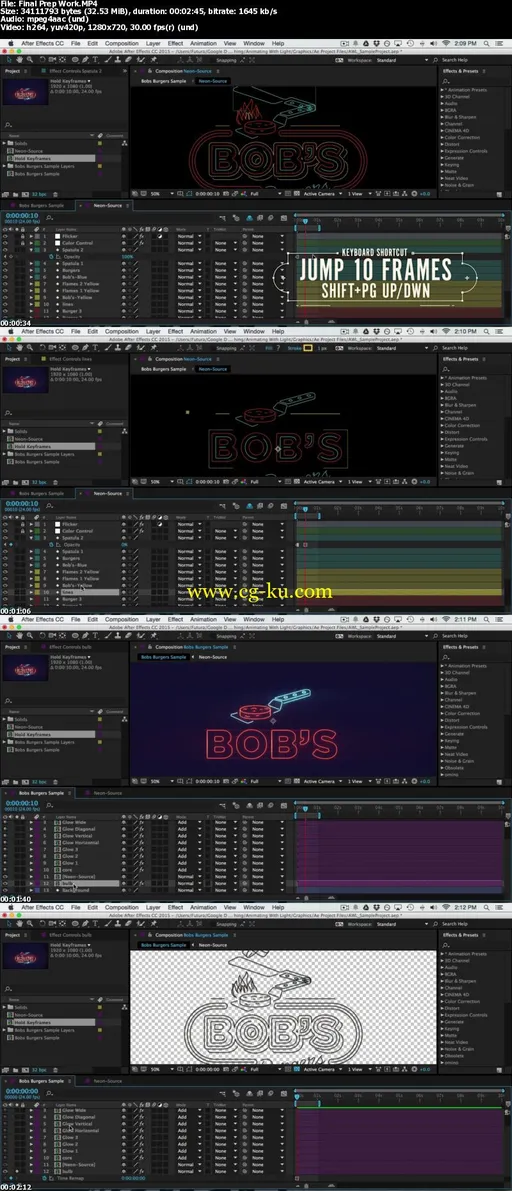This screenshot has width=512, height=1191.
Task: Hide the Color Control layer in the 2:09 PM frame
Action: (x=5, y=243)
